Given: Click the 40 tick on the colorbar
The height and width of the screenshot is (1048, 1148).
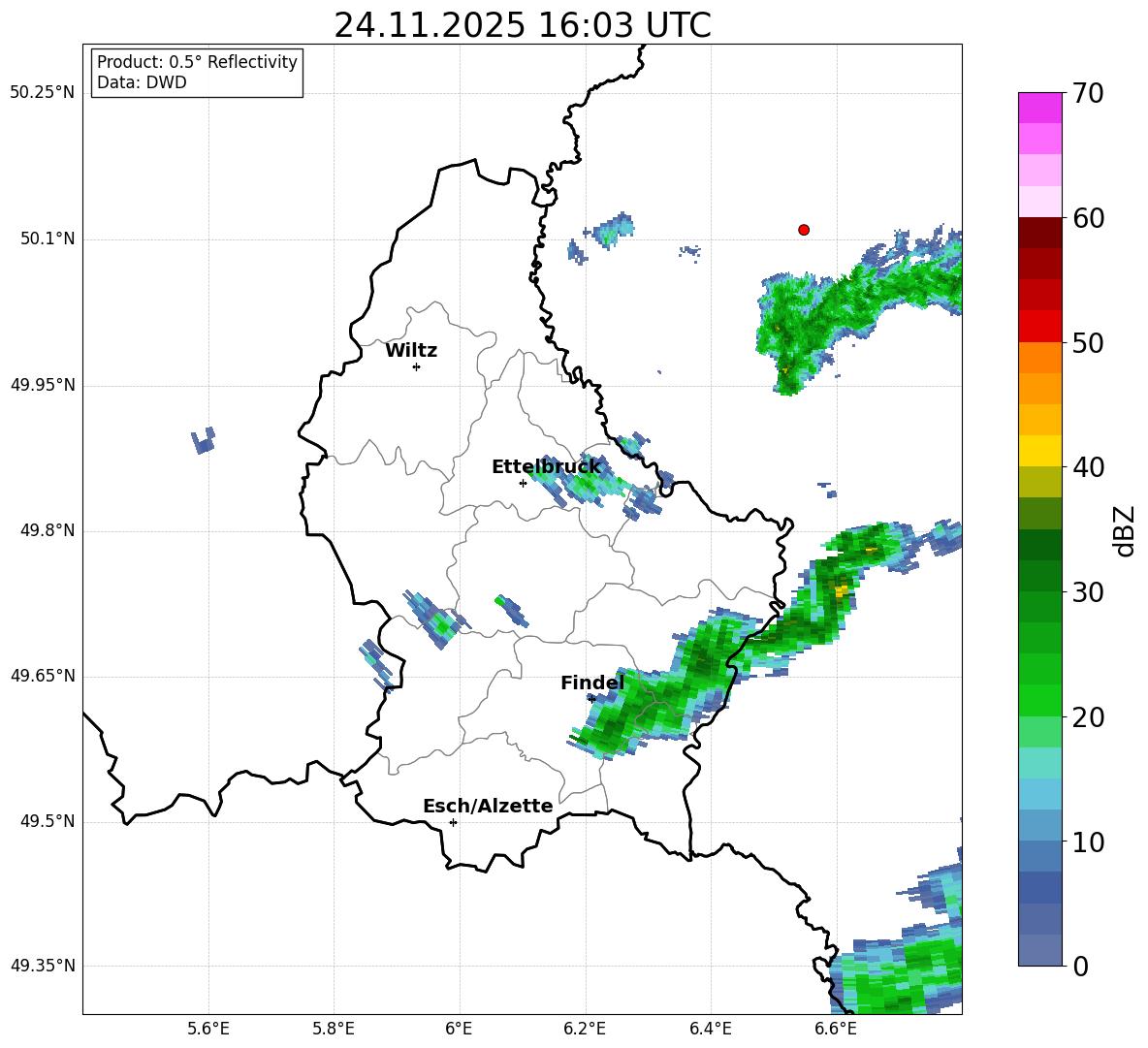Looking at the screenshot, I should pos(1088,467).
